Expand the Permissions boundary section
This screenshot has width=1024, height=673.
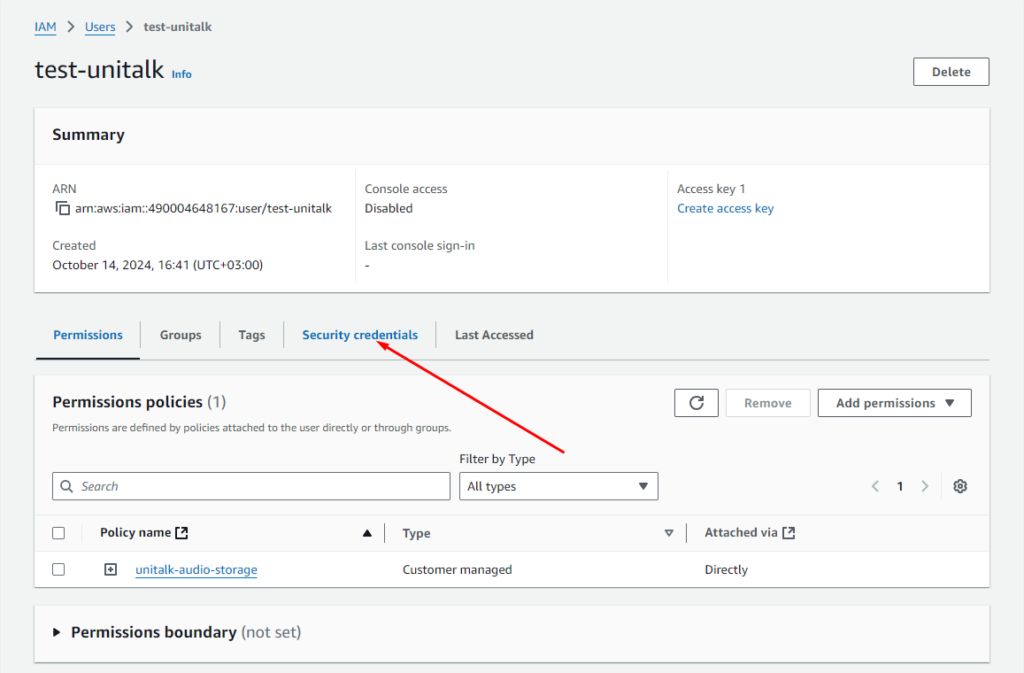tap(57, 633)
